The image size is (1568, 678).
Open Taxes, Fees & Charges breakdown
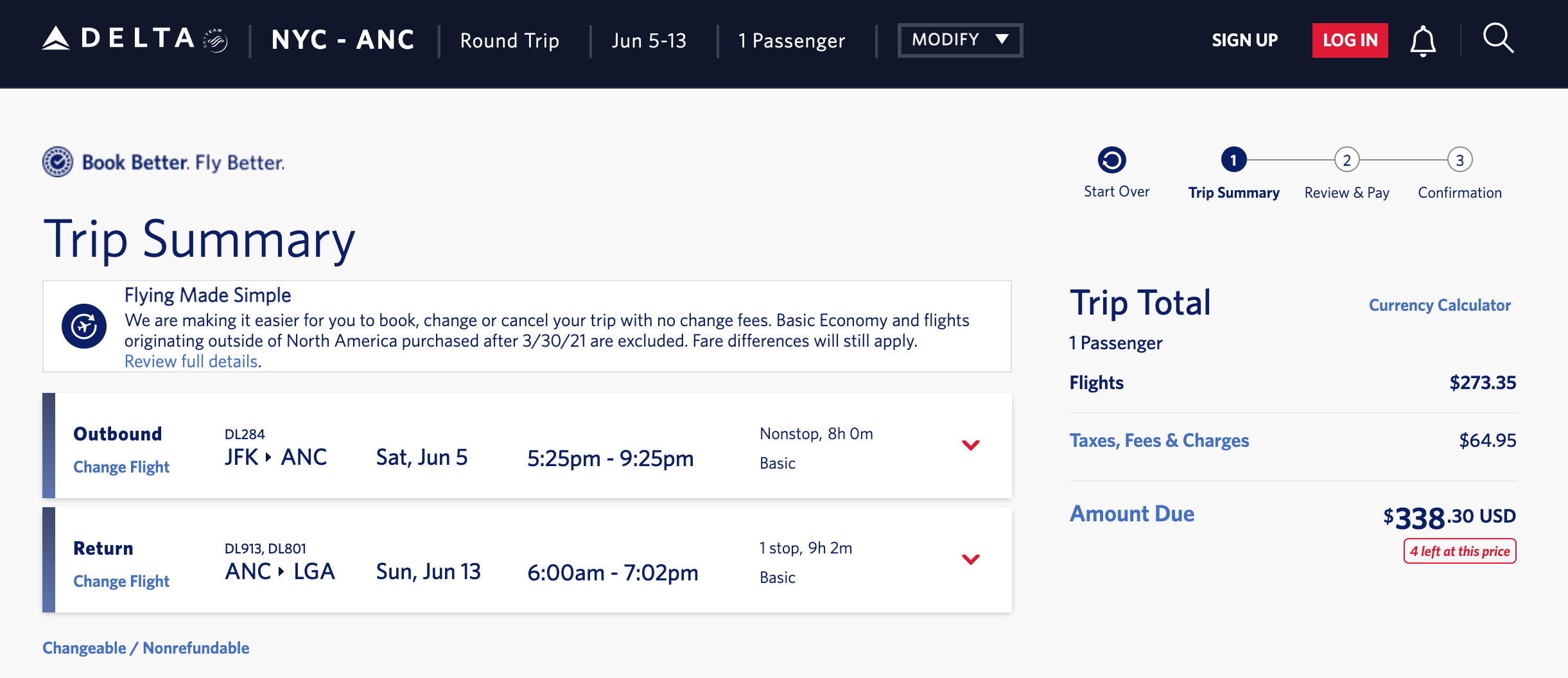1159,440
